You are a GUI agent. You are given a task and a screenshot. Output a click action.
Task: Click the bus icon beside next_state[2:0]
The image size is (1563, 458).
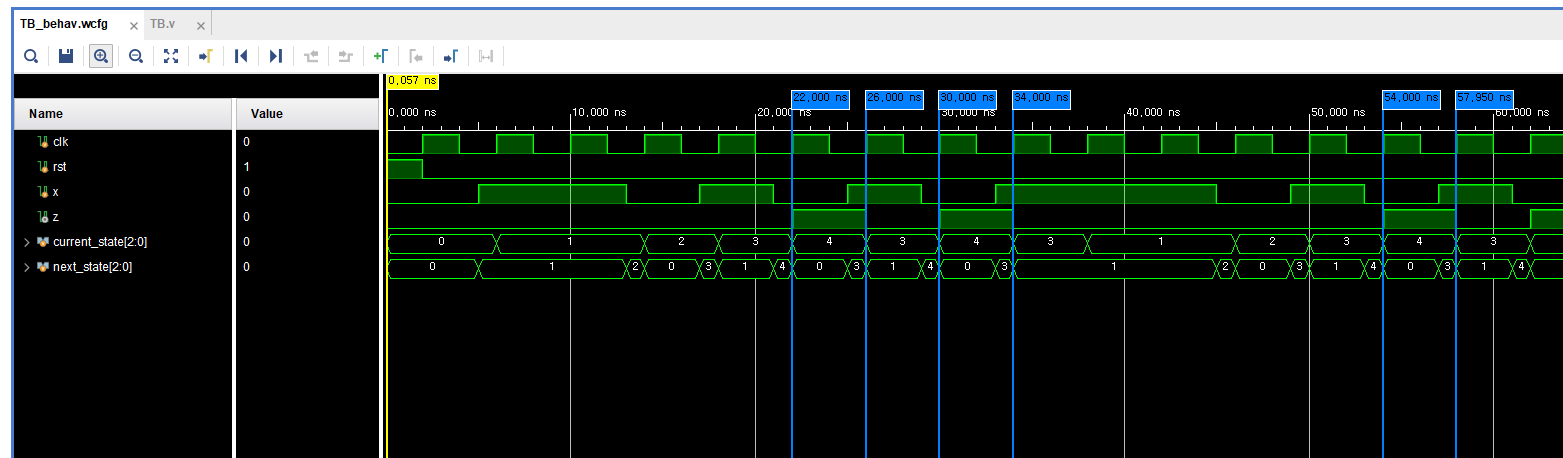(x=43, y=267)
